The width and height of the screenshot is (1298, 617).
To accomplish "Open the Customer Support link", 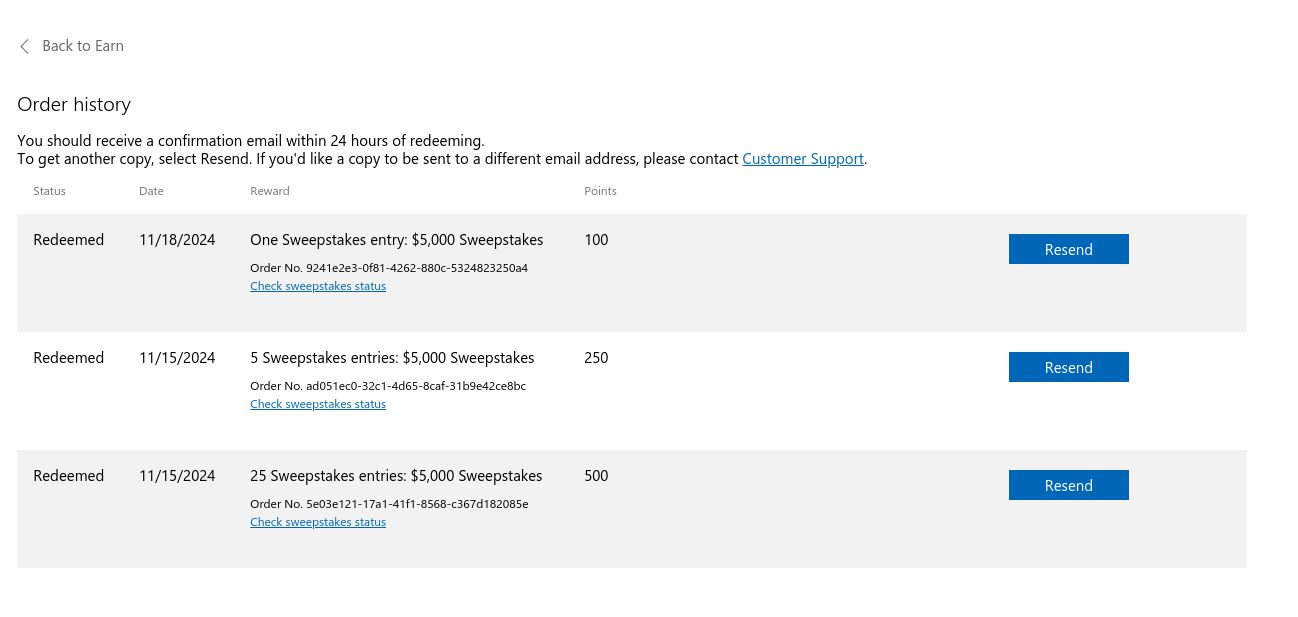I will pos(802,159).
